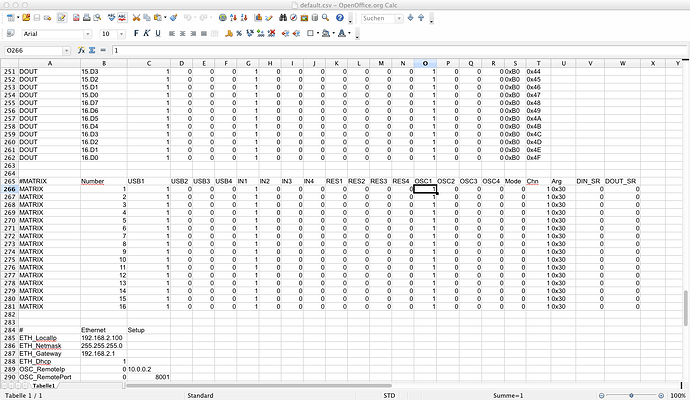Open the Suchen search history dropdown
The width and height of the screenshot is (690, 400).
click(399, 18)
